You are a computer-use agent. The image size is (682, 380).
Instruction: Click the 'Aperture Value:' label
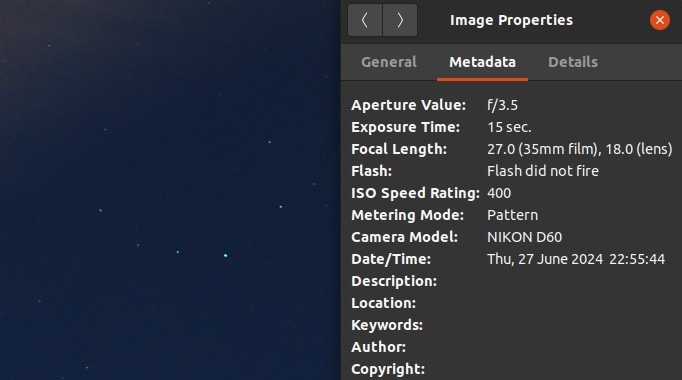pyautogui.click(x=408, y=105)
